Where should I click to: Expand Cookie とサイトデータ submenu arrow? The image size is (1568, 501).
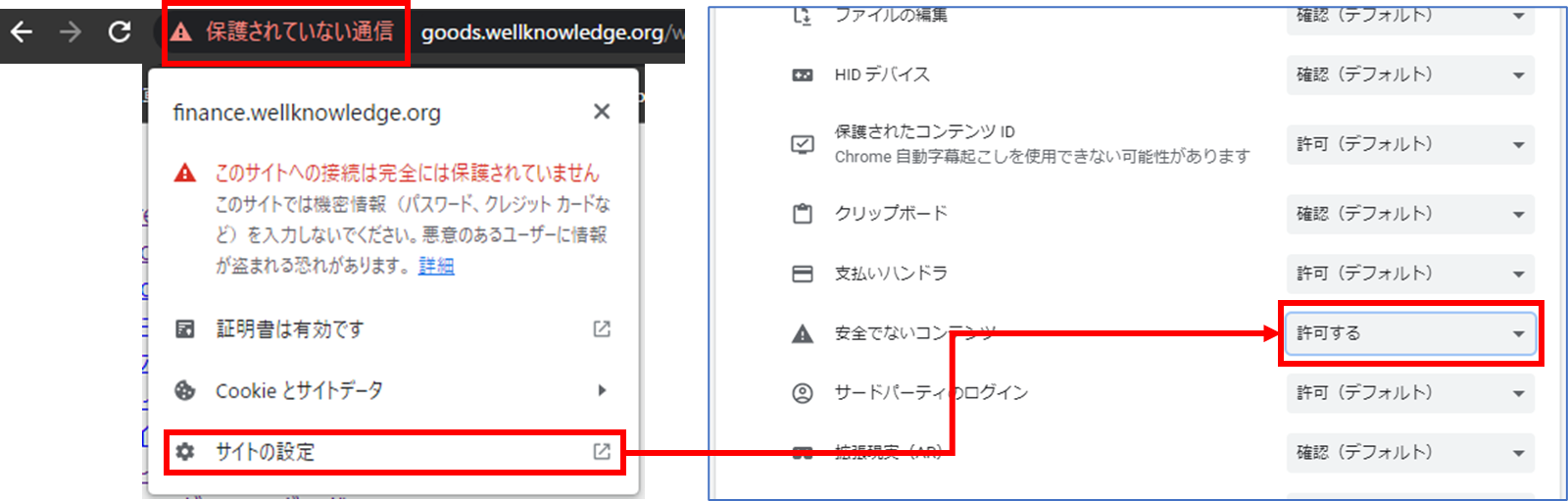(x=602, y=390)
